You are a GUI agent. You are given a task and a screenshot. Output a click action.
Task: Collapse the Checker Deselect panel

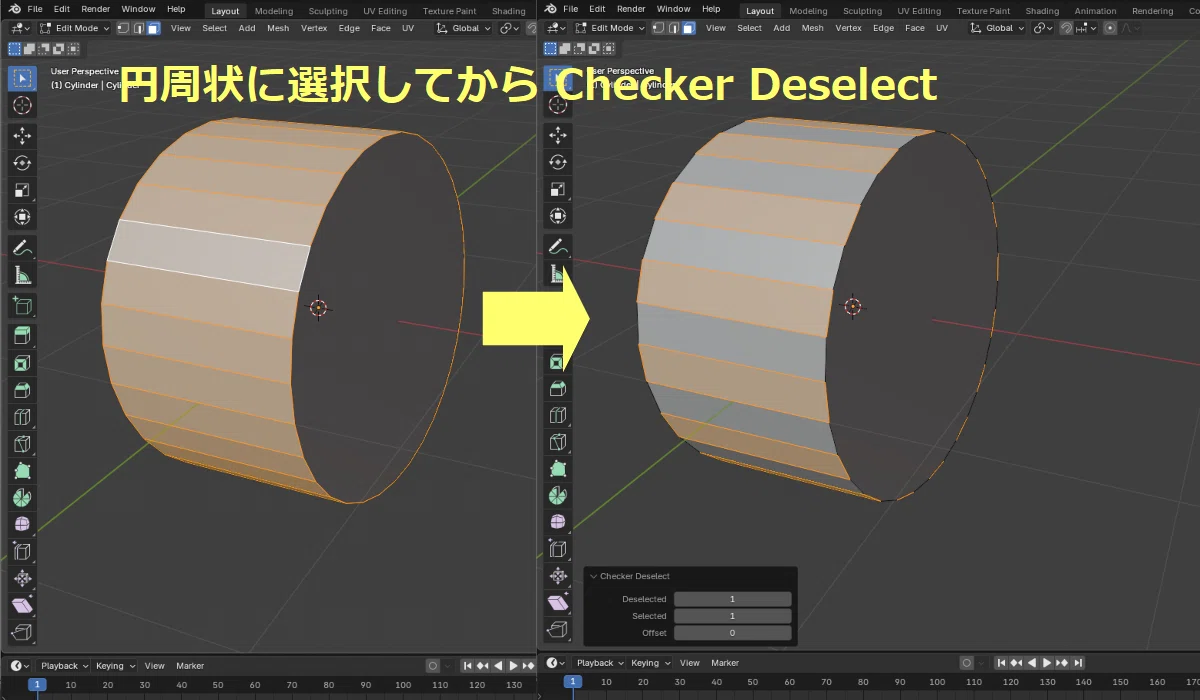point(593,576)
